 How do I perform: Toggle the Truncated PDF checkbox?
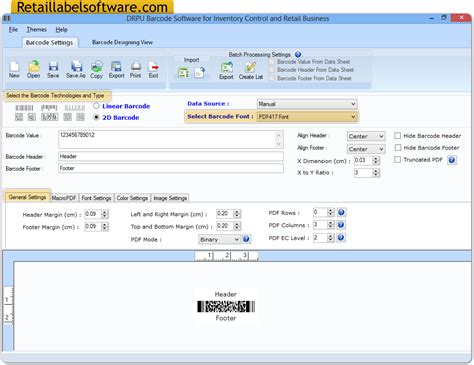point(397,160)
